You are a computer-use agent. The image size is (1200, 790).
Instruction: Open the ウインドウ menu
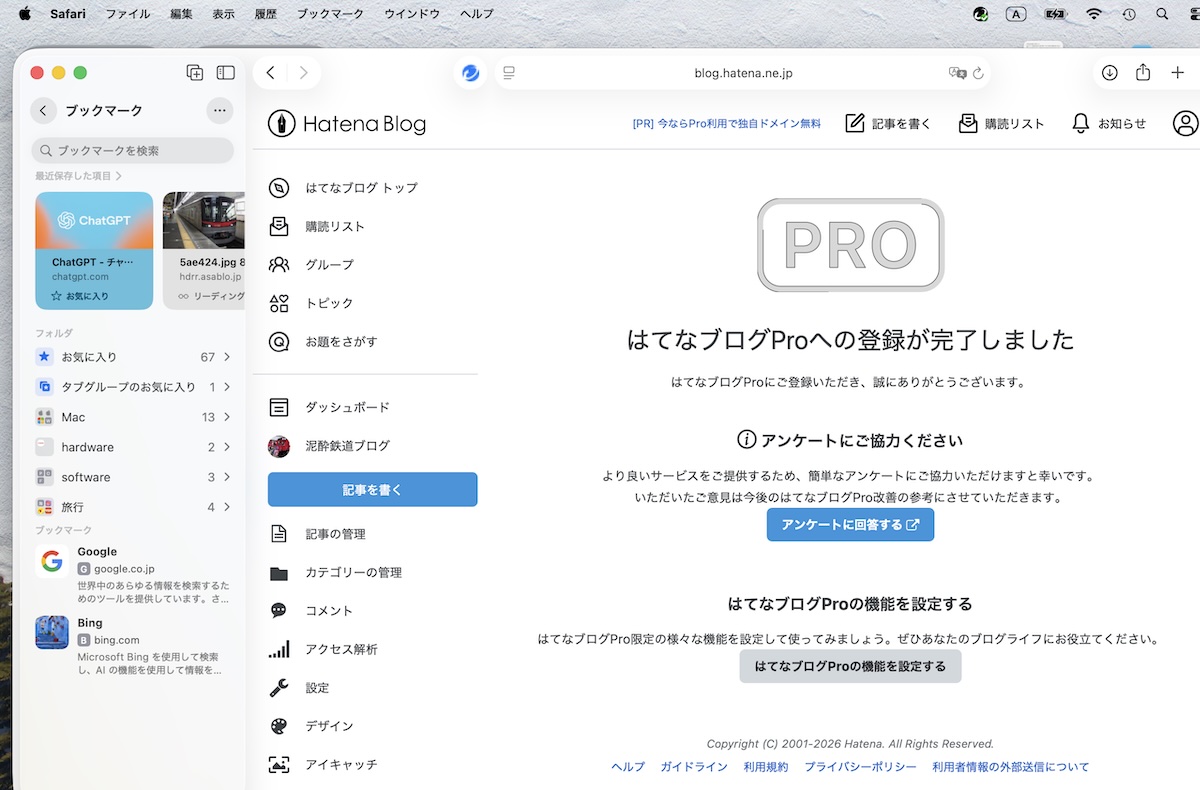point(412,14)
